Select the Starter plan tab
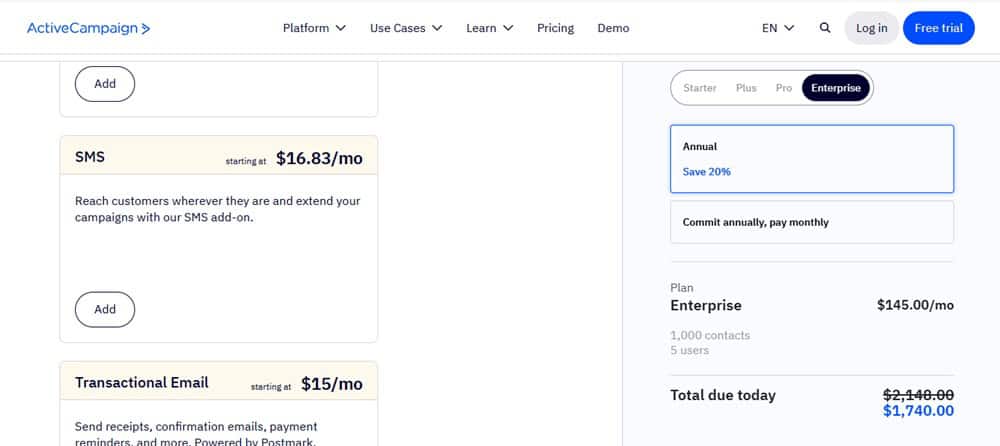This screenshot has width=1000, height=446. click(x=700, y=88)
